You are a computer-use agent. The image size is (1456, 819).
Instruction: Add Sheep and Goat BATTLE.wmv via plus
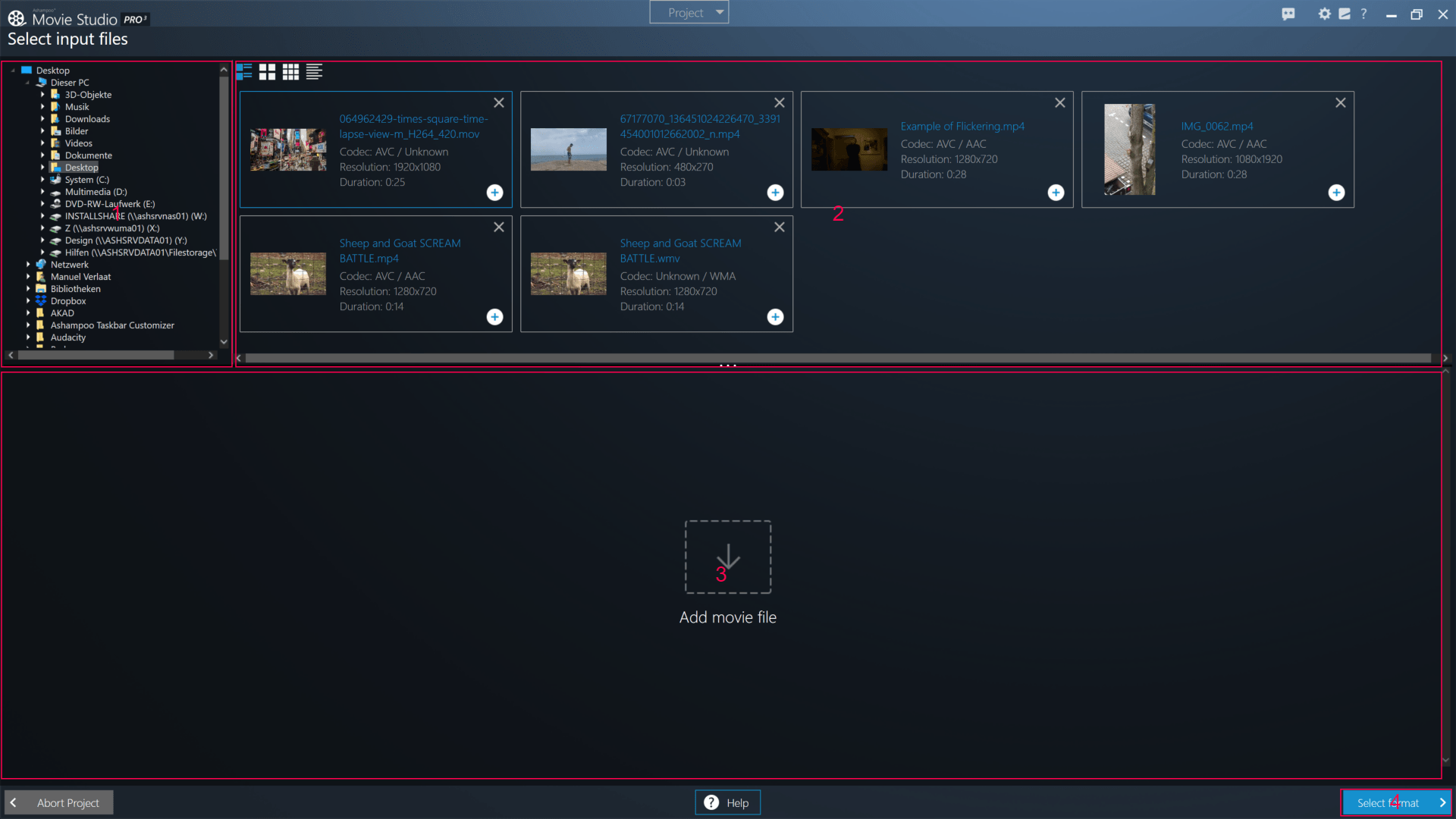pos(776,317)
